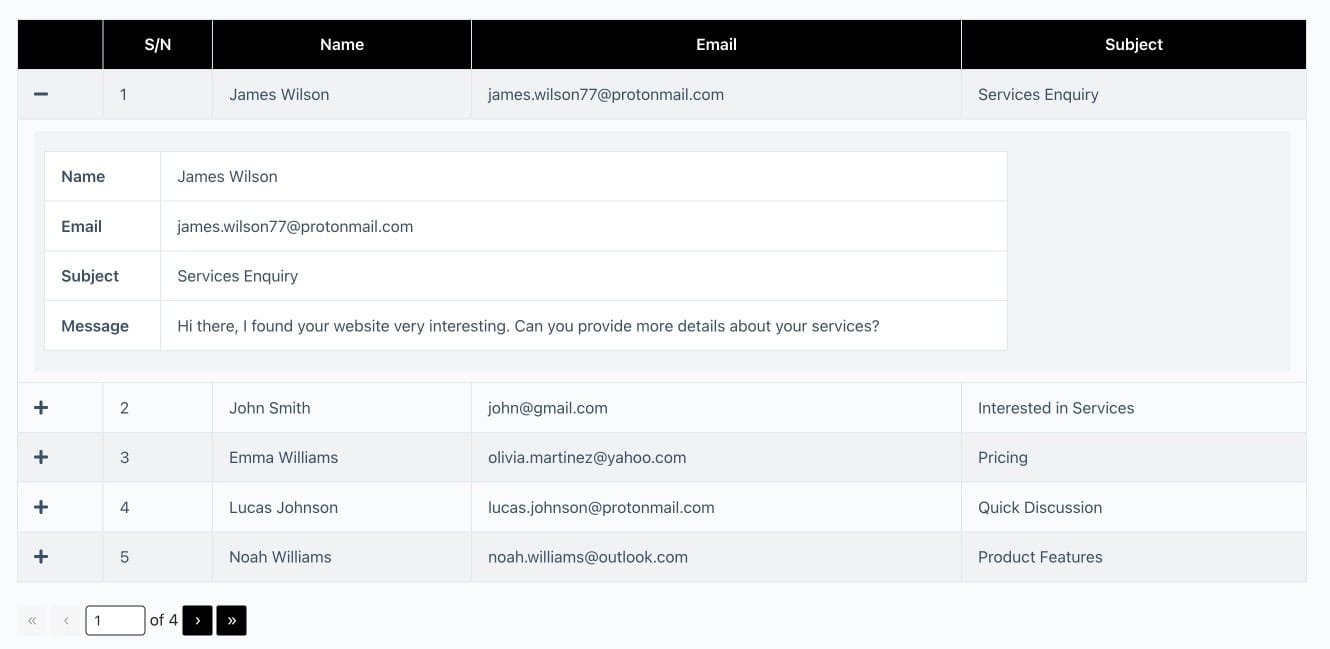Click the Subject column header
Screen dimensions: 1330x649
point(1134,44)
